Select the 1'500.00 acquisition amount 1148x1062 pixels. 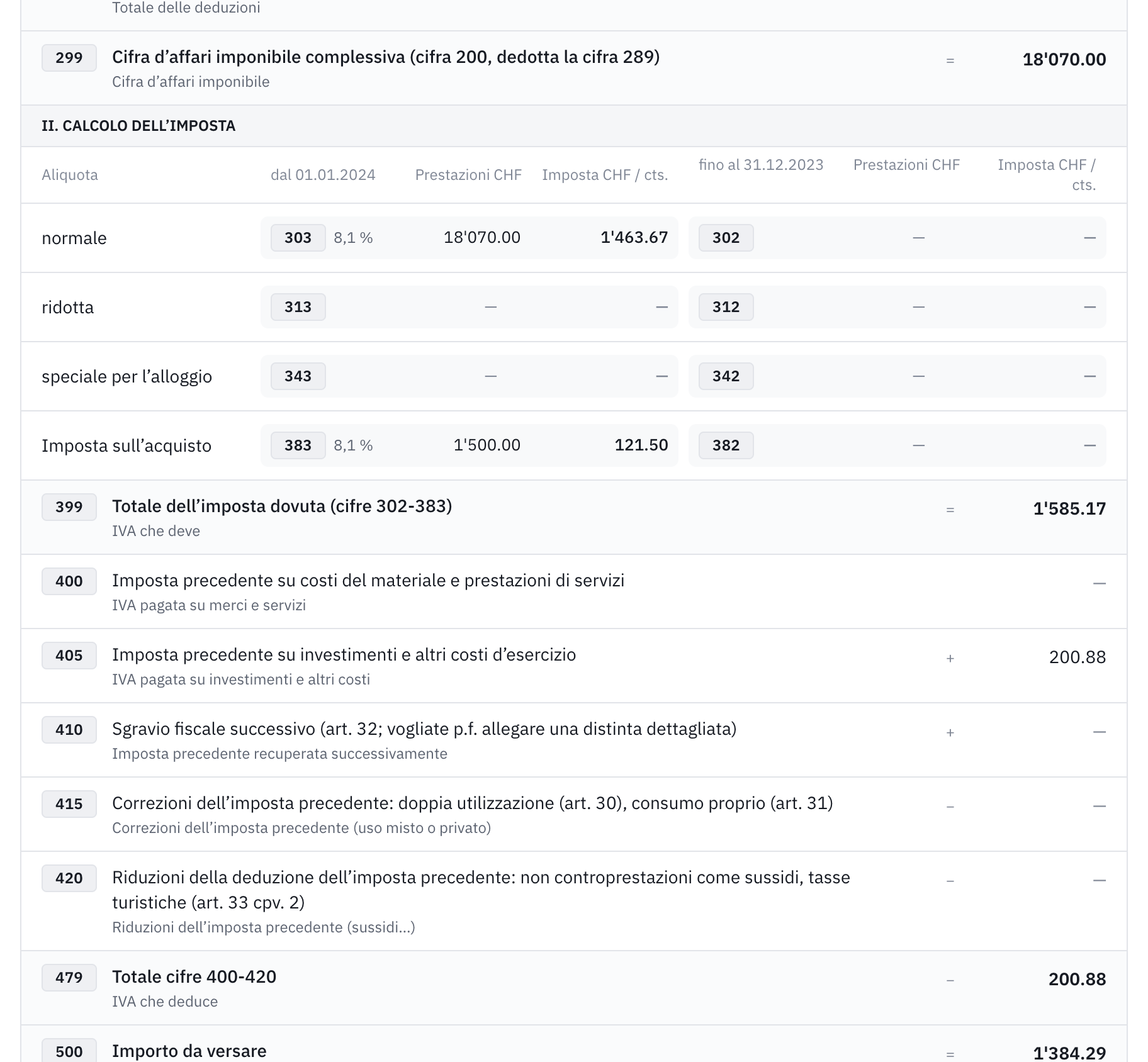pos(487,445)
